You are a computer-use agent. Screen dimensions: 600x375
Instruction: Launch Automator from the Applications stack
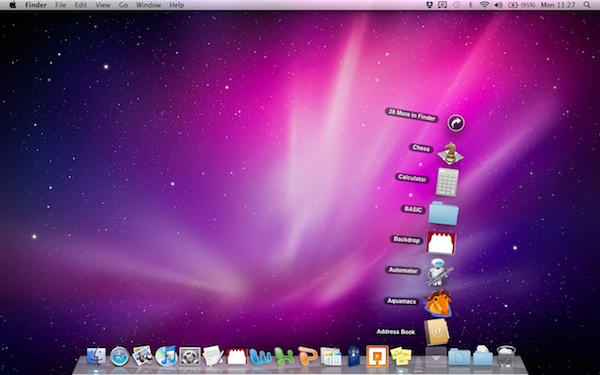point(439,272)
